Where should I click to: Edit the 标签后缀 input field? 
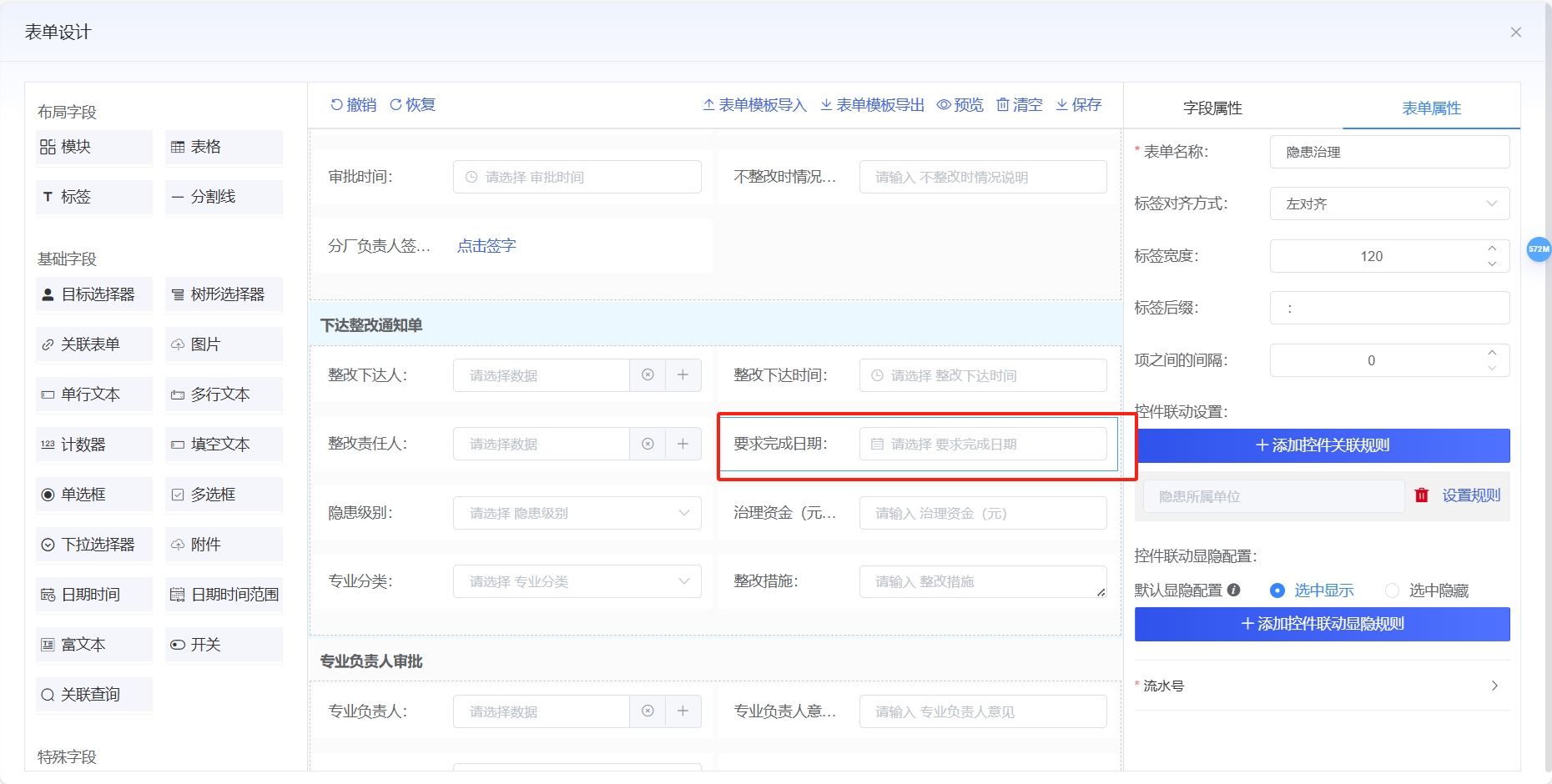point(1390,308)
